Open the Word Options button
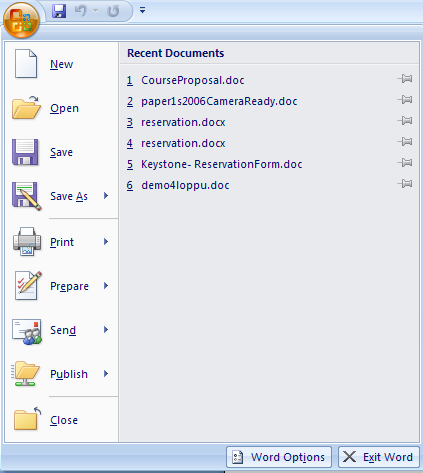 click(x=279, y=457)
